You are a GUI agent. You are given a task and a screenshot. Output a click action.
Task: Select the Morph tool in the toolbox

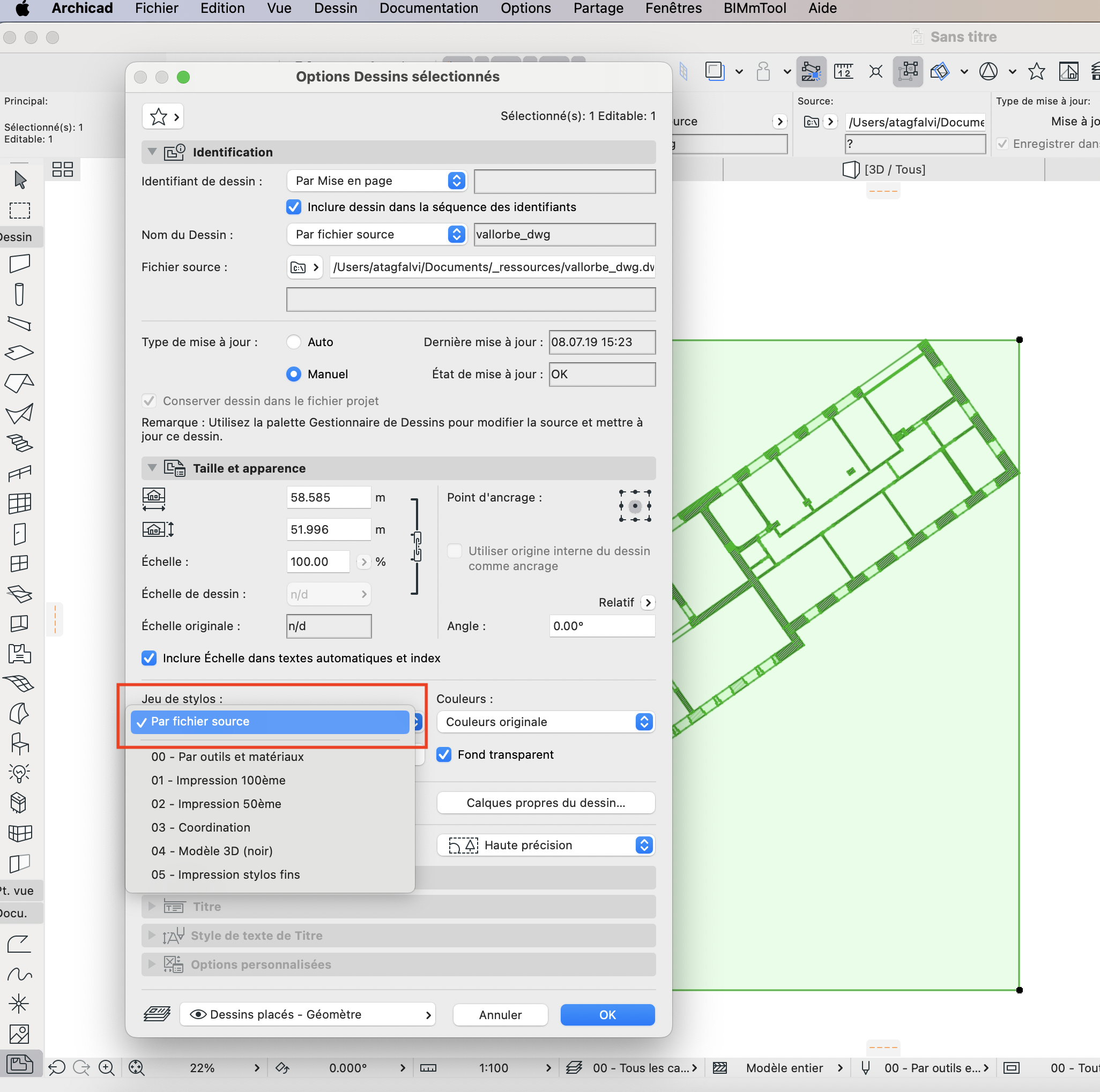tap(20, 713)
